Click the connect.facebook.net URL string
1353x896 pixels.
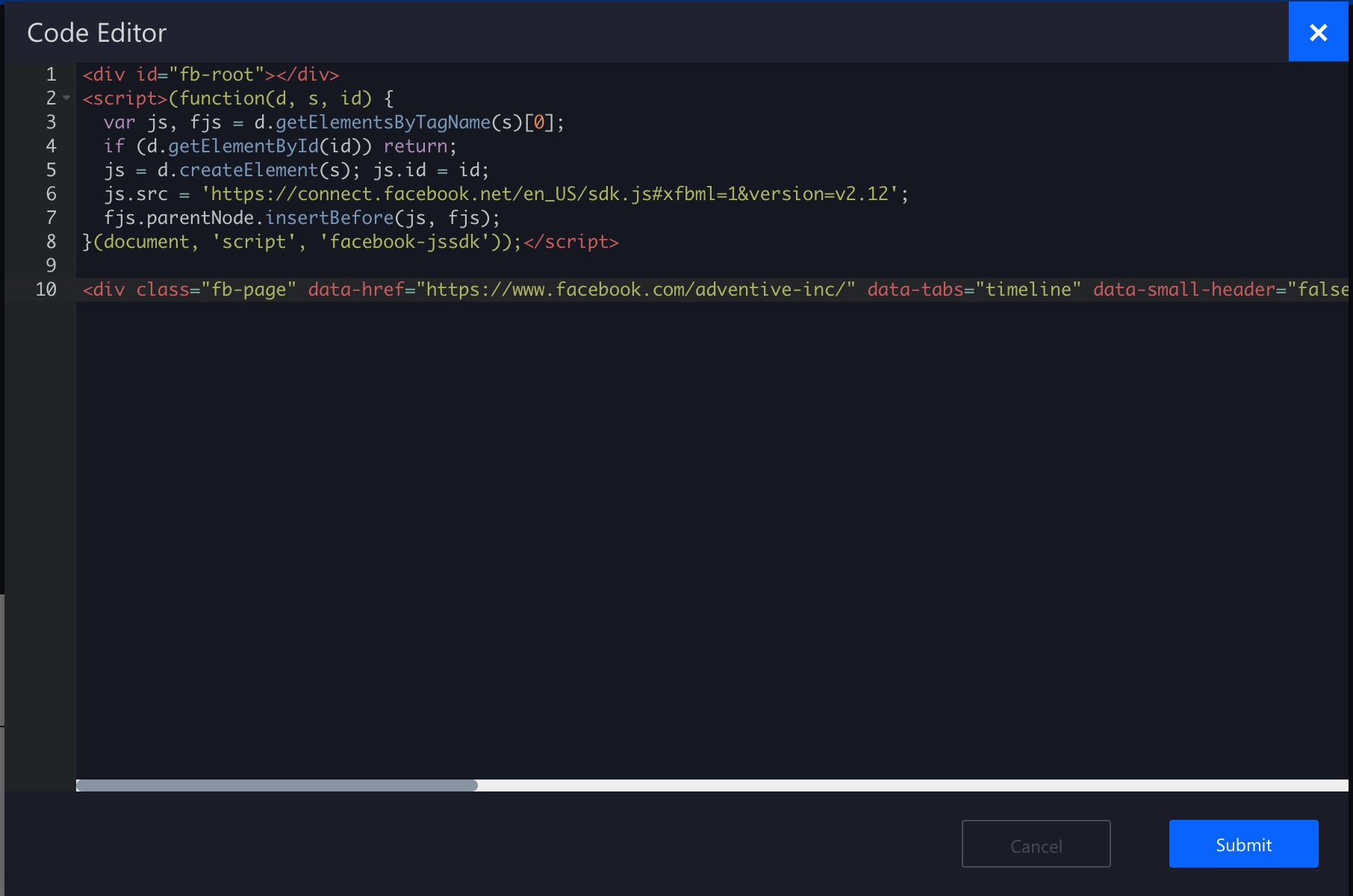point(550,194)
